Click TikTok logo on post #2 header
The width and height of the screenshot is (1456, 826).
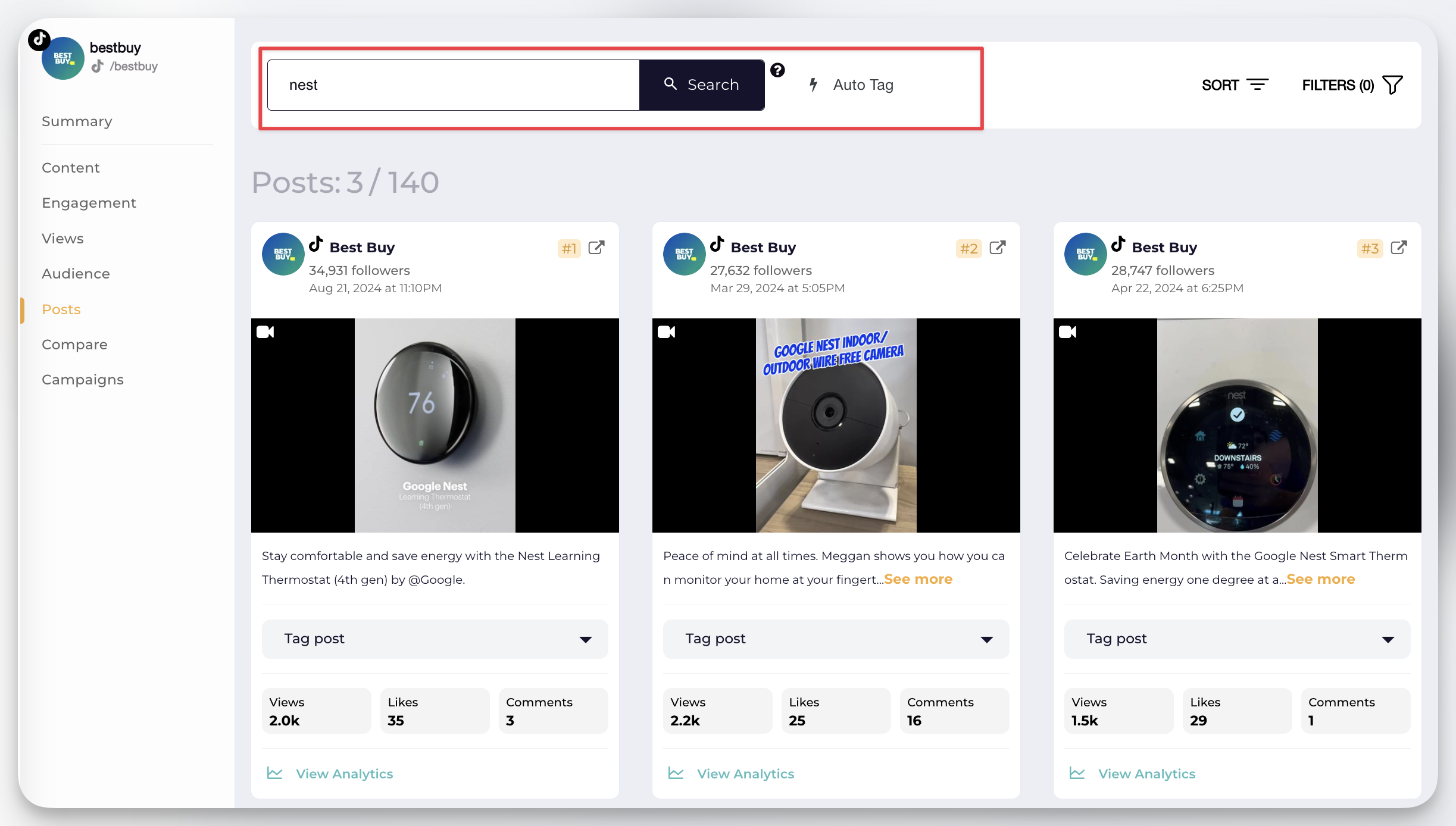tap(717, 244)
